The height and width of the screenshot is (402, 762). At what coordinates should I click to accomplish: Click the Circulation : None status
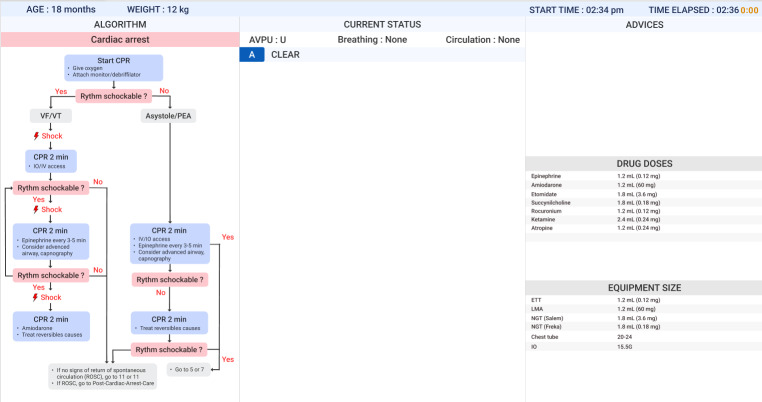(483, 40)
